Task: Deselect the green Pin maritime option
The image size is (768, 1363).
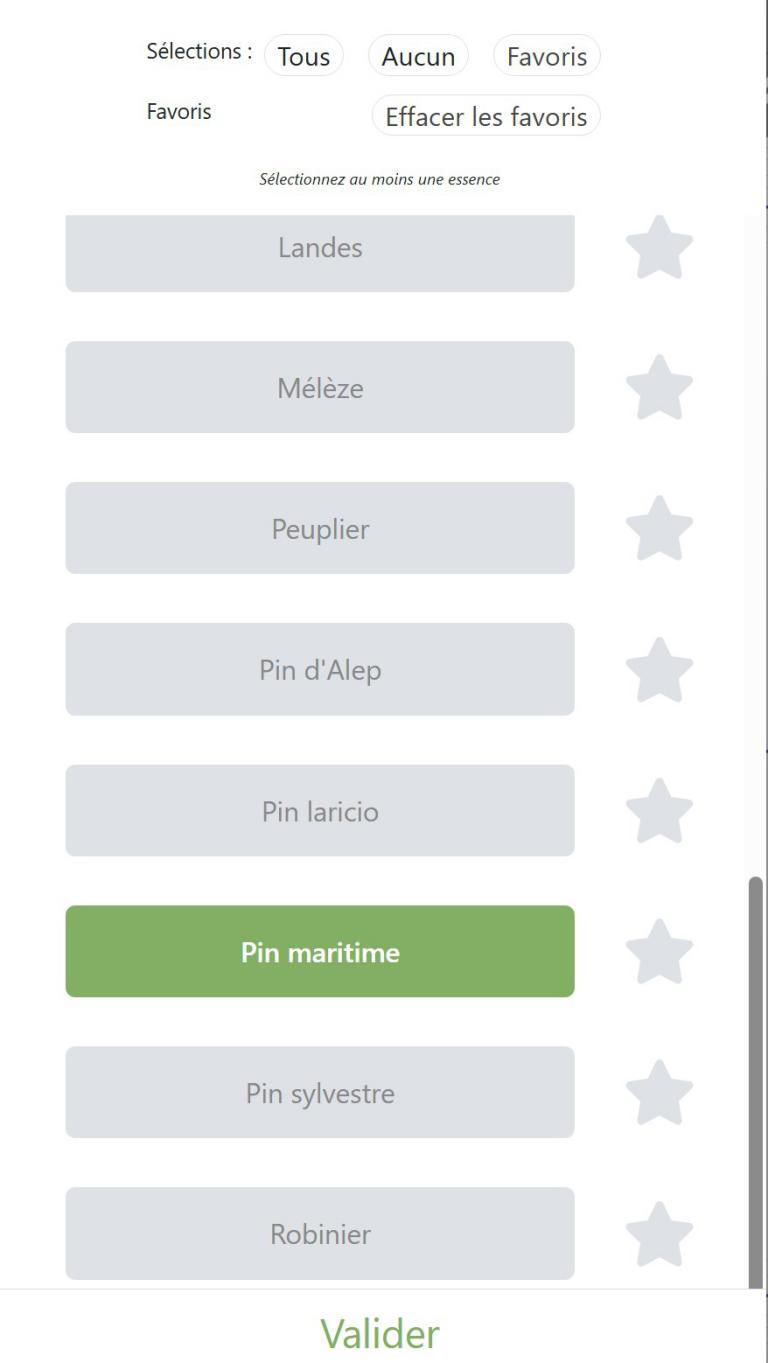Action: point(320,952)
